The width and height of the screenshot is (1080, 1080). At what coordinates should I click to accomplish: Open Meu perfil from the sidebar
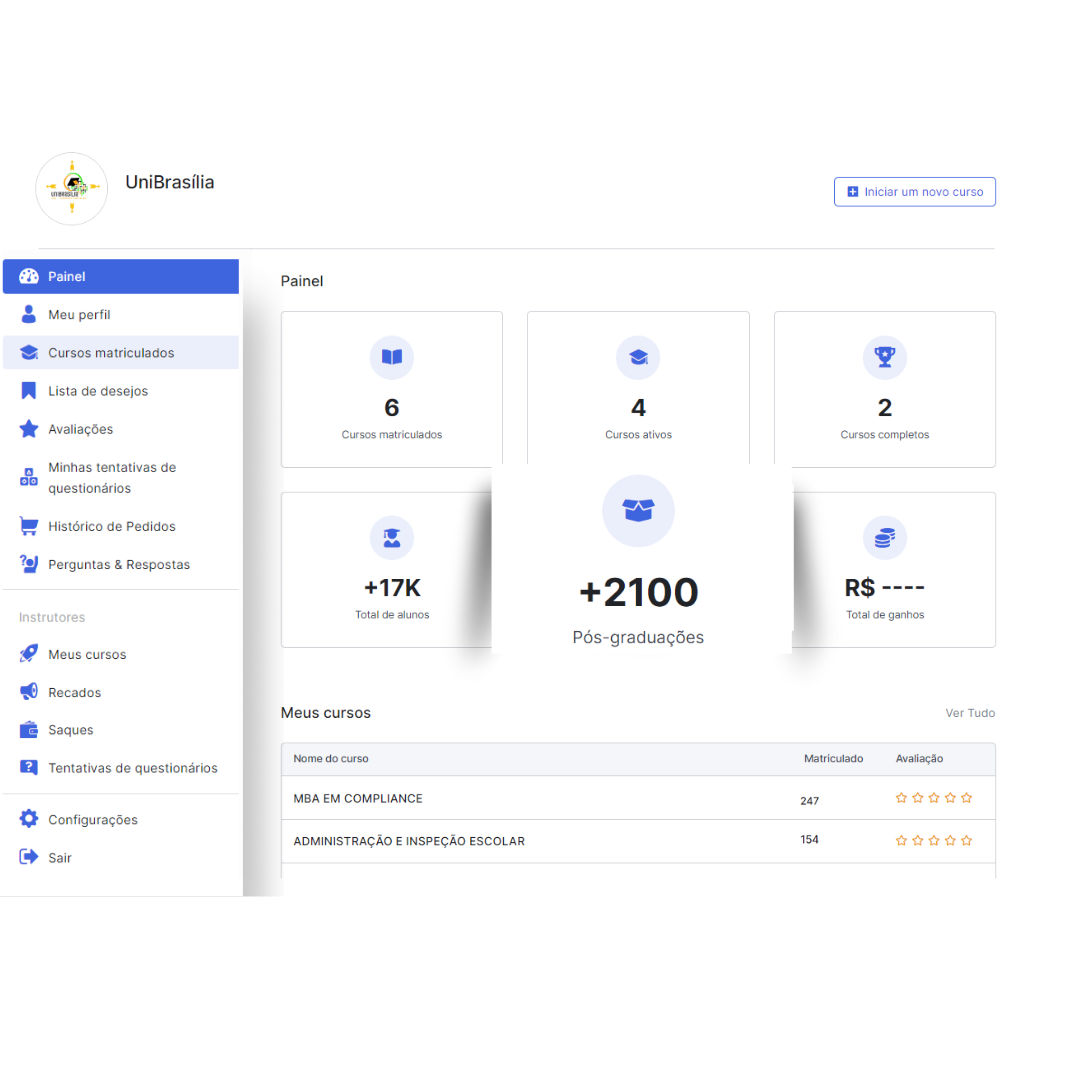coord(79,315)
